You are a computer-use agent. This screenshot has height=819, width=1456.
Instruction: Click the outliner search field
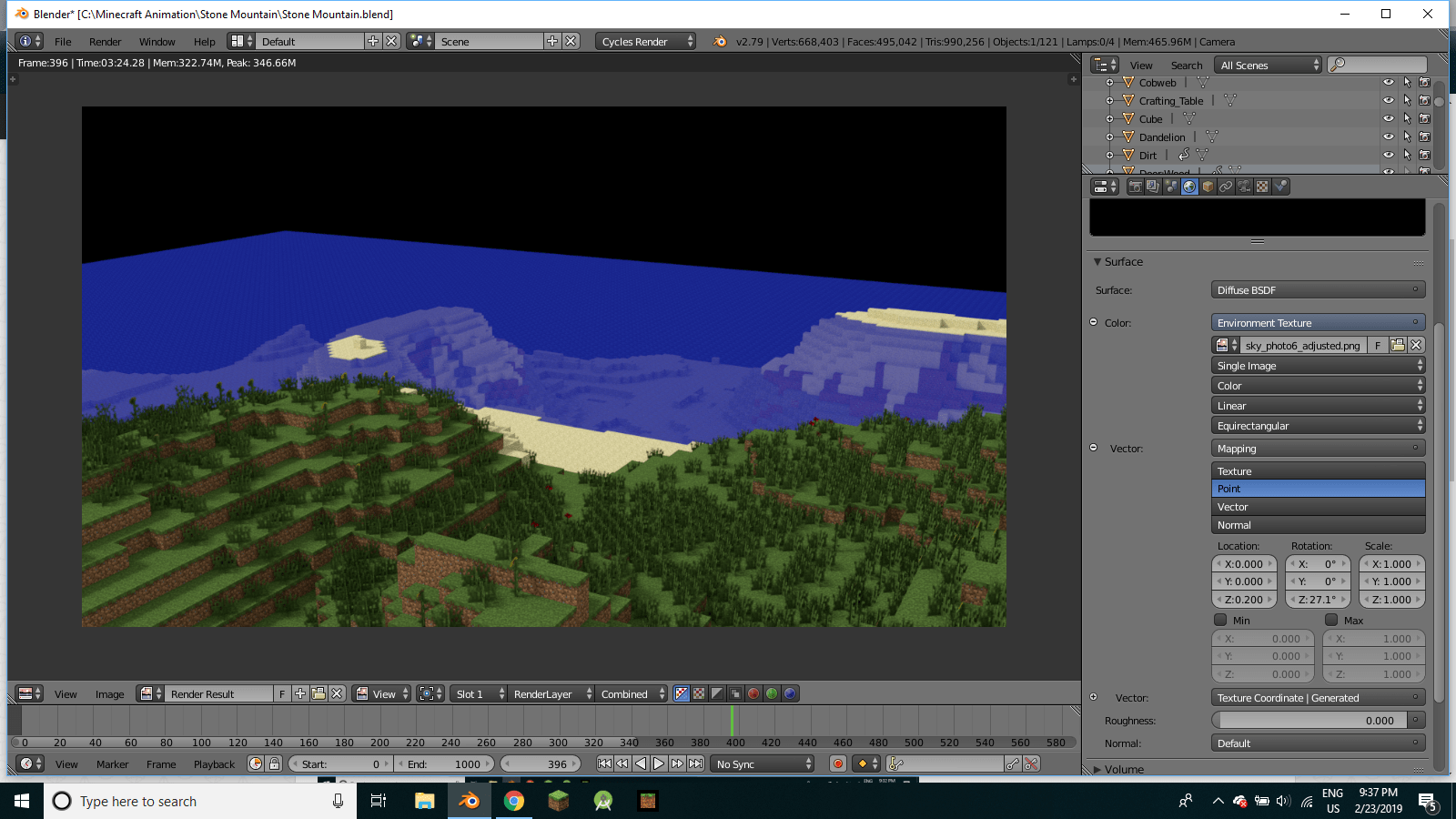click(x=1378, y=65)
